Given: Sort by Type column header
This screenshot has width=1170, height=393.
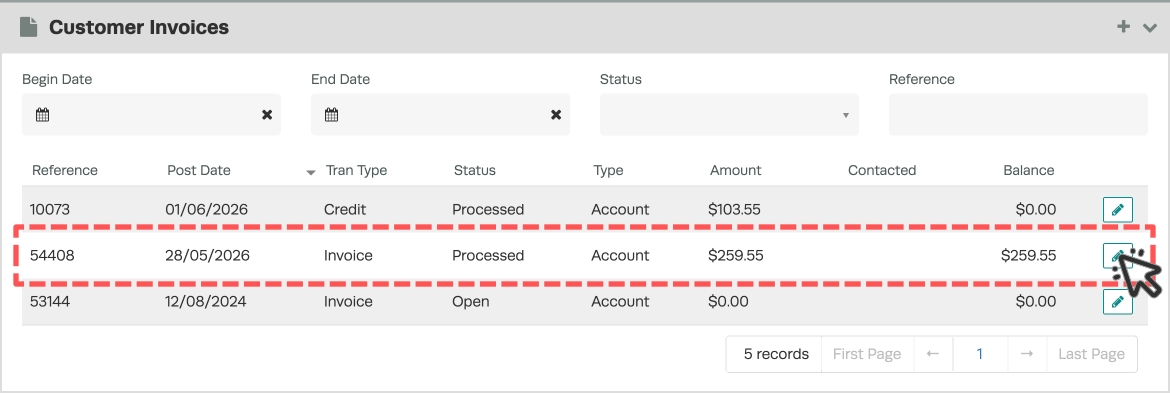Looking at the screenshot, I should 608,171.
